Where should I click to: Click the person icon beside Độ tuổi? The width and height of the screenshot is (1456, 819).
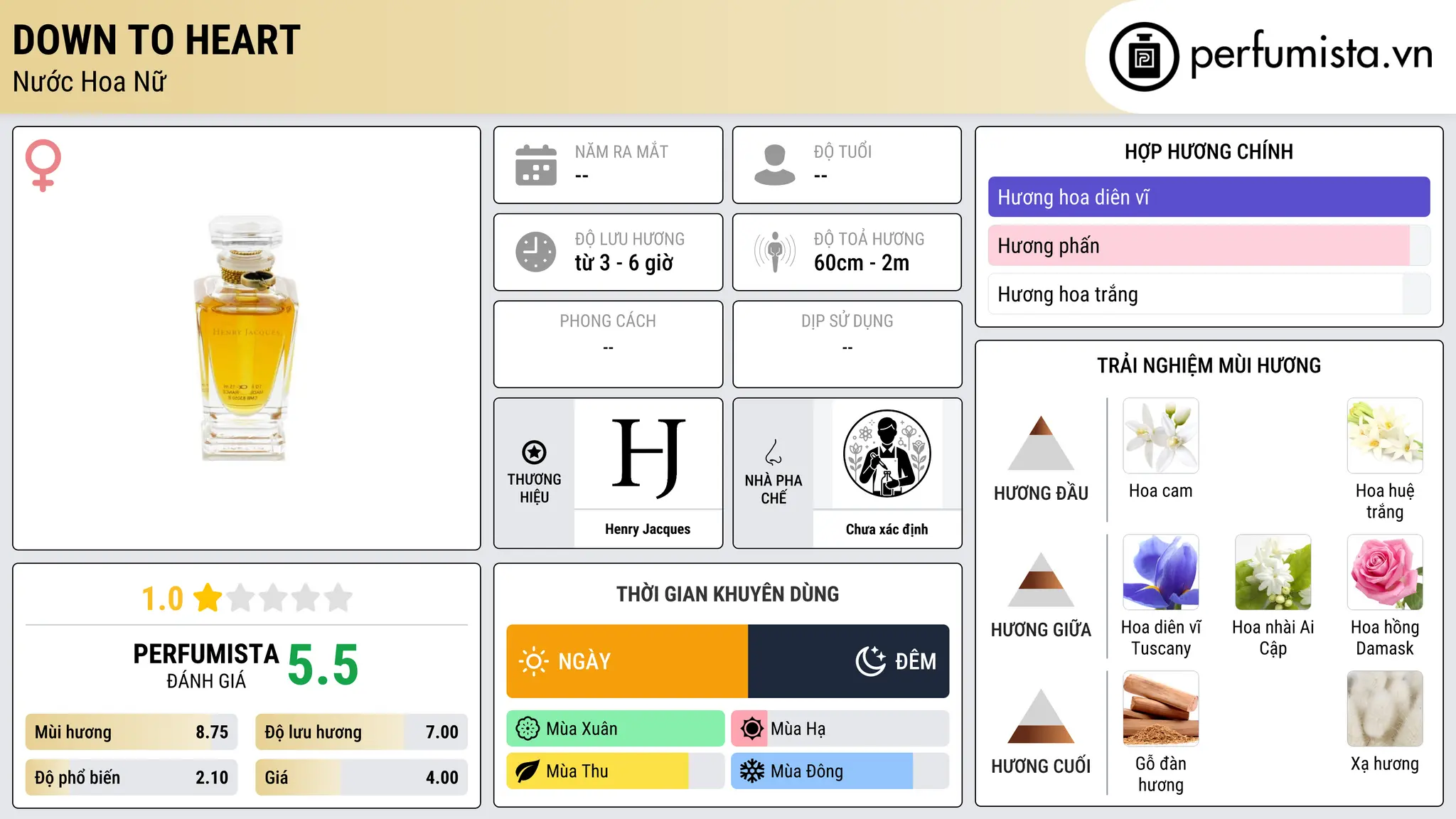pos(775,165)
